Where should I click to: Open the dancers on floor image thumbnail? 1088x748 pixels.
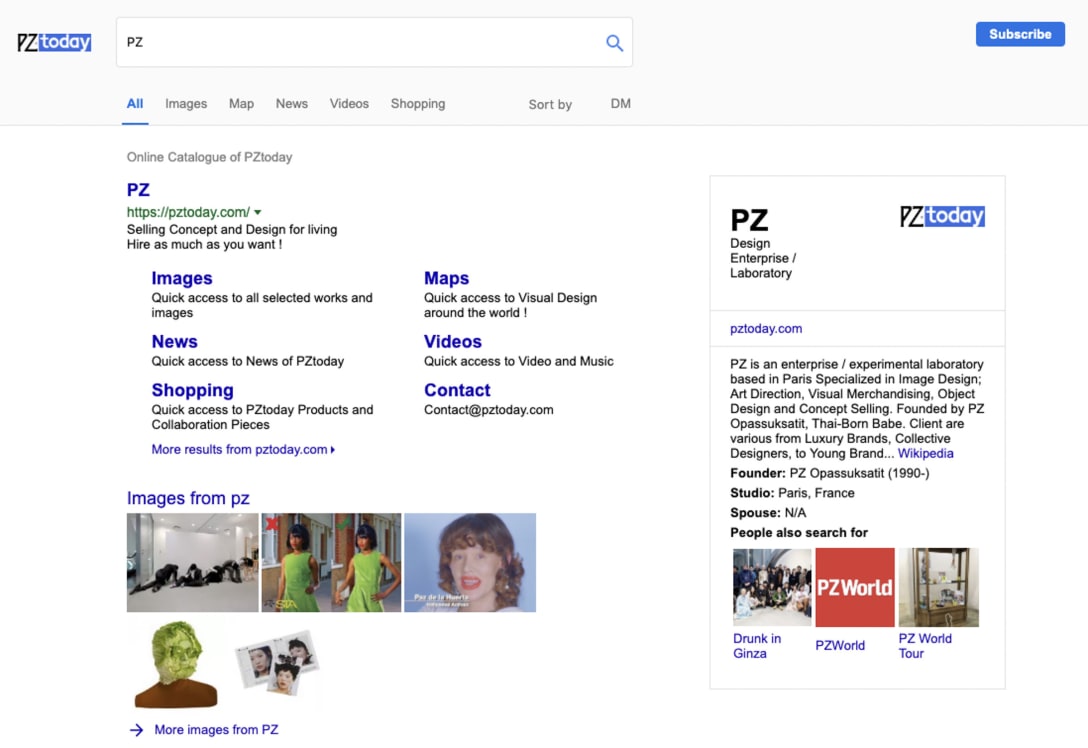(192, 563)
